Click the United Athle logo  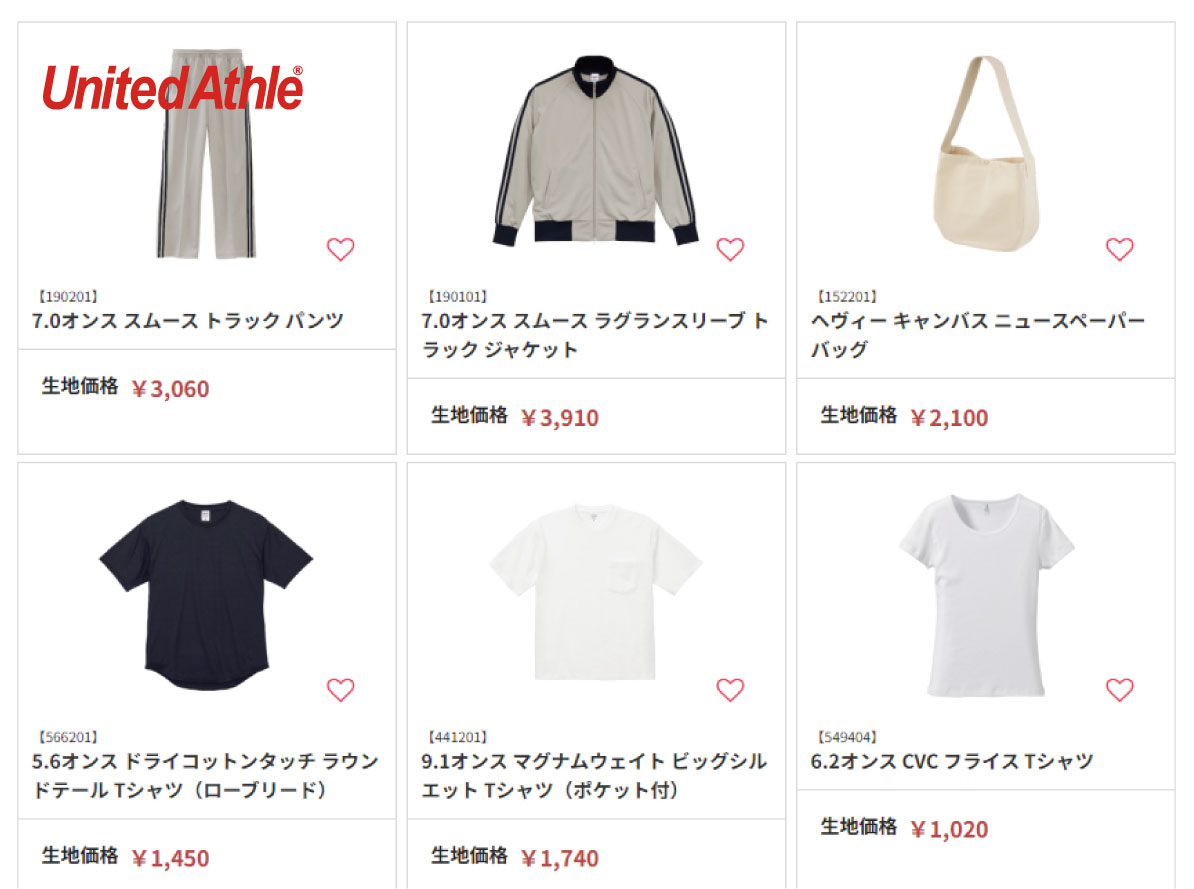[x=173, y=88]
